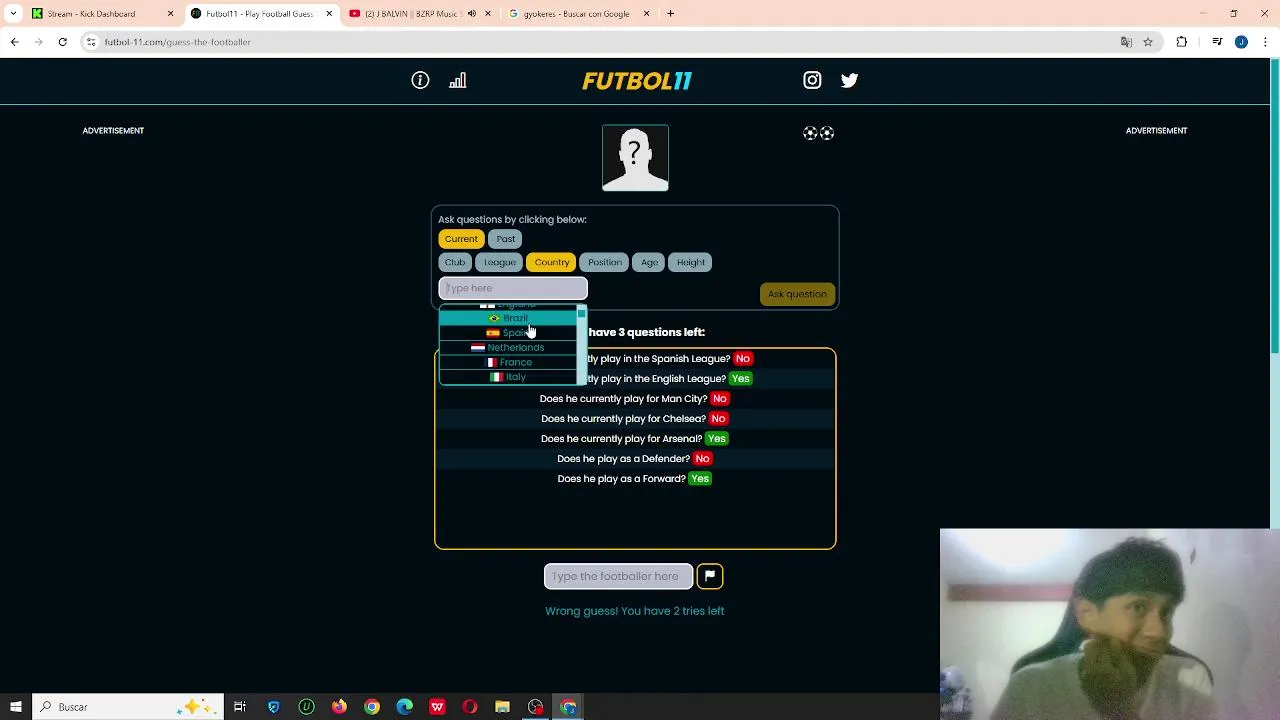The width and height of the screenshot is (1280, 720).
Task: Click the Buscar taskbar search box
Action: (129, 707)
